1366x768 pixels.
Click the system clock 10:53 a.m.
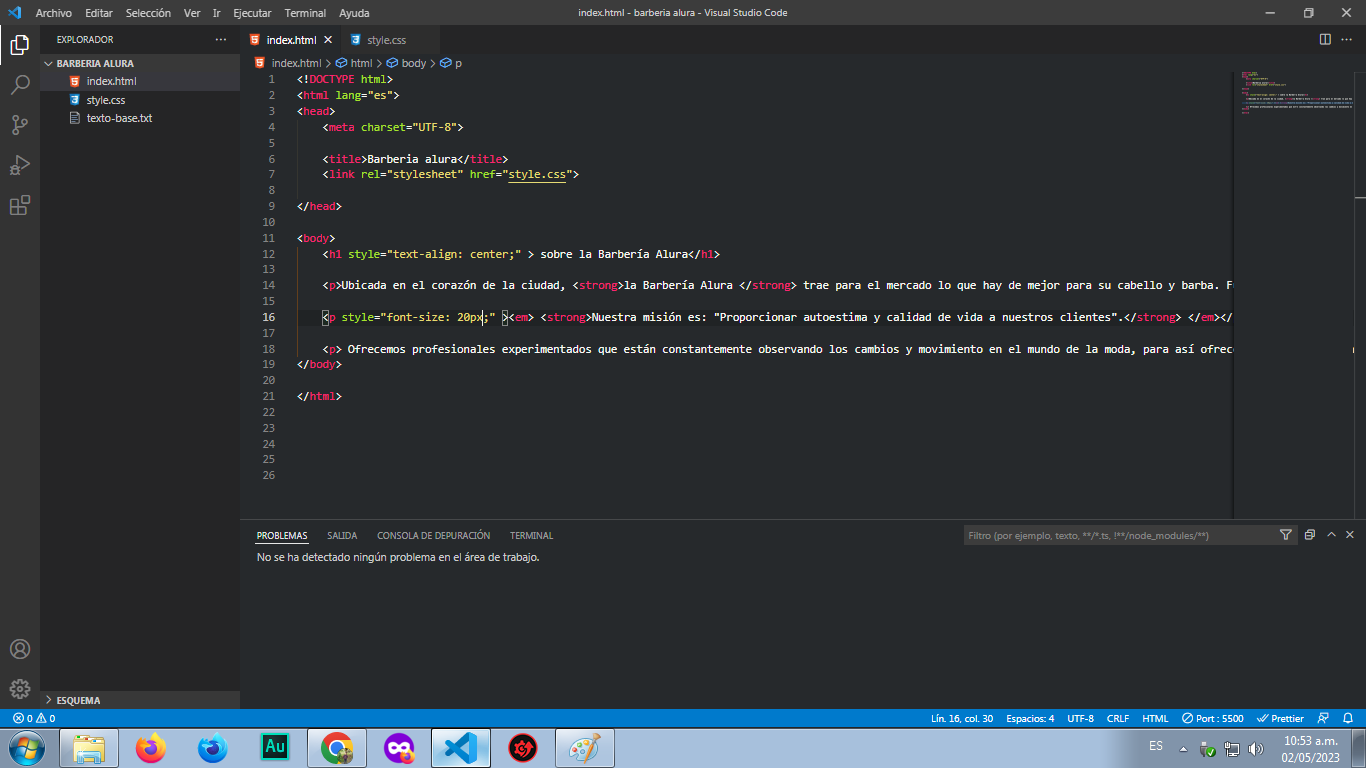click(x=1310, y=740)
